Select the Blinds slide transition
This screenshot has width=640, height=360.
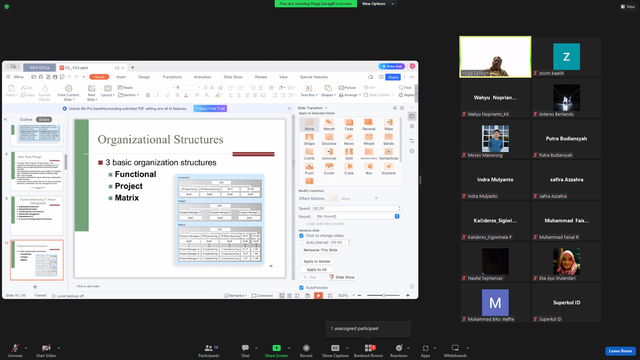pos(389,139)
